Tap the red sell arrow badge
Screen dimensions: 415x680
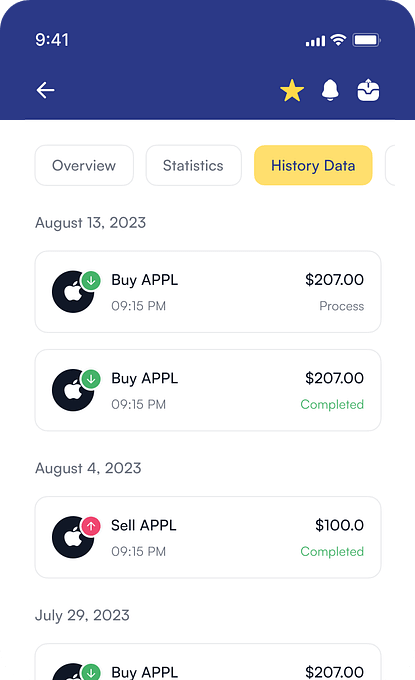pos(91,526)
